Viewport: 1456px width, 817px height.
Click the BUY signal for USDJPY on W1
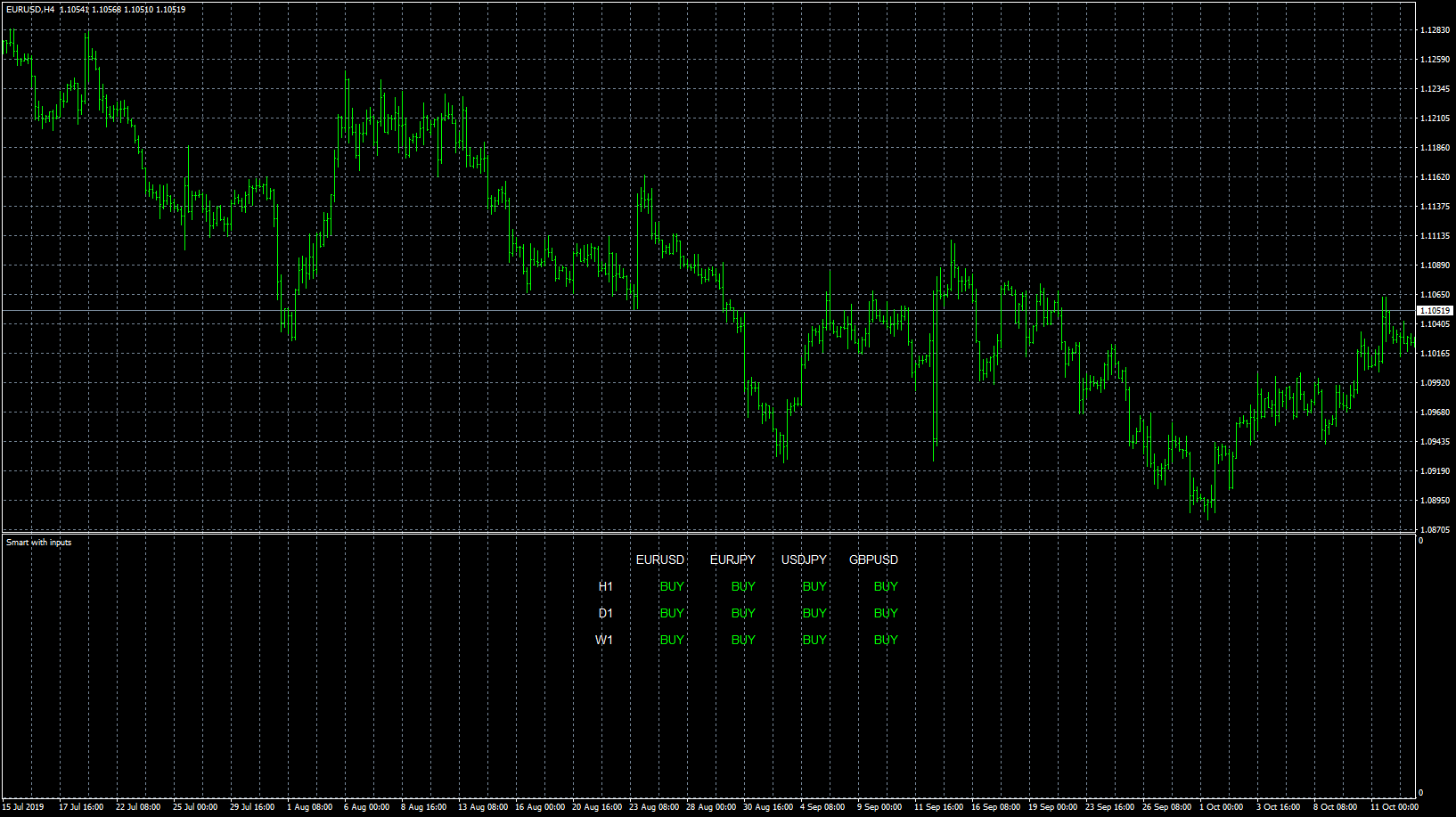(814, 640)
